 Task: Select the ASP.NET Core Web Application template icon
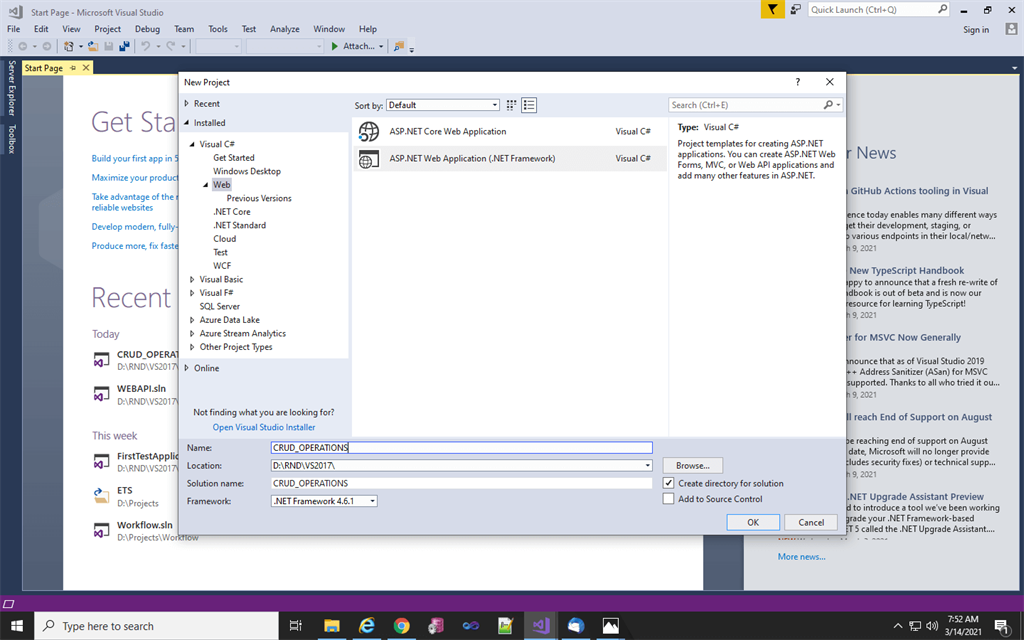tap(368, 131)
